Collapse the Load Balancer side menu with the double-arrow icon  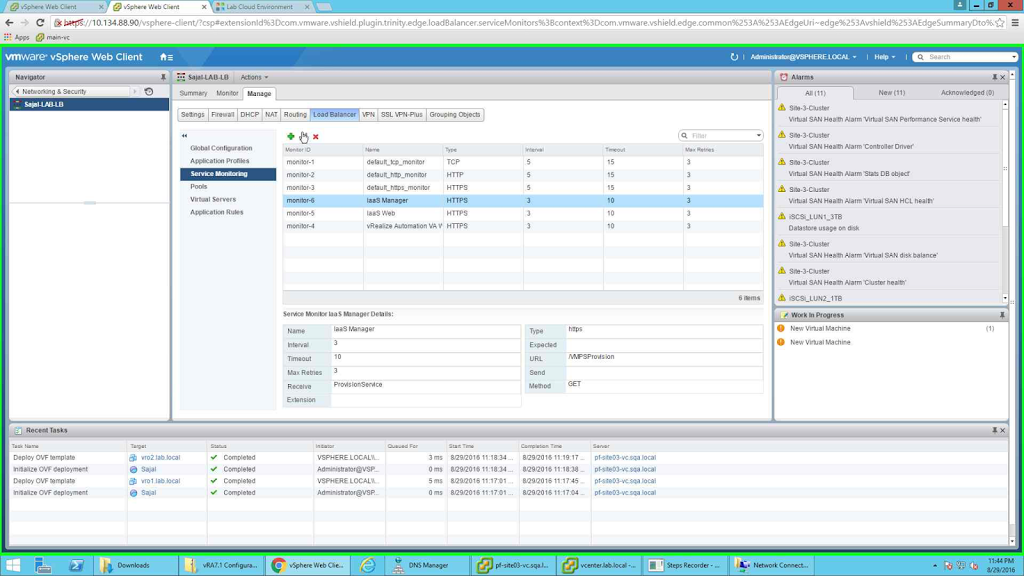[x=184, y=136]
